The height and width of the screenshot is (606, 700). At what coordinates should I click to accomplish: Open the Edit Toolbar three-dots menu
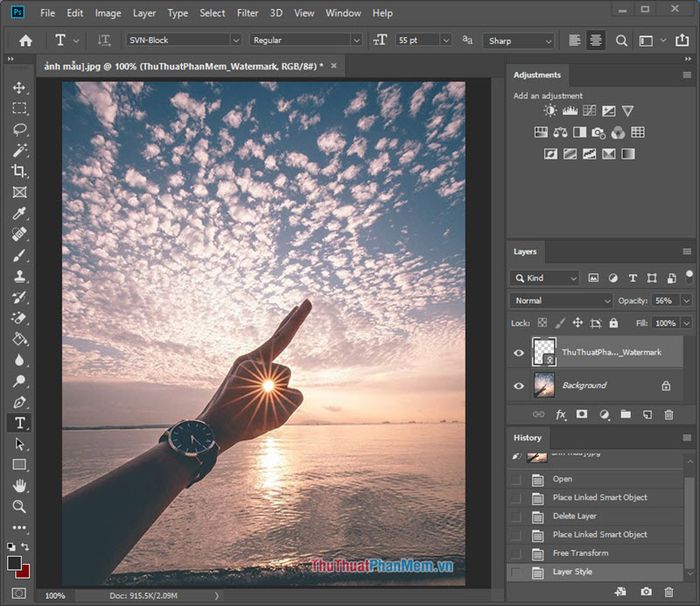tap(19, 527)
